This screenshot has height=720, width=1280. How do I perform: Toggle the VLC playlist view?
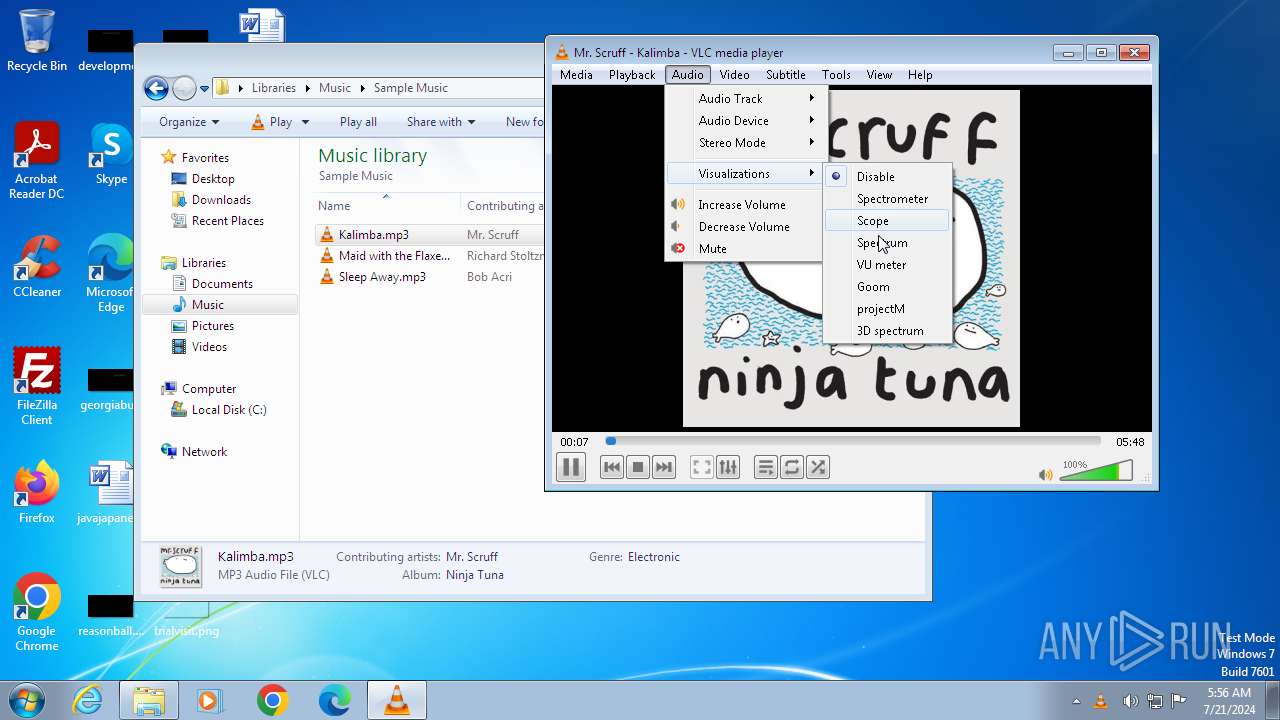click(x=766, y=467)
